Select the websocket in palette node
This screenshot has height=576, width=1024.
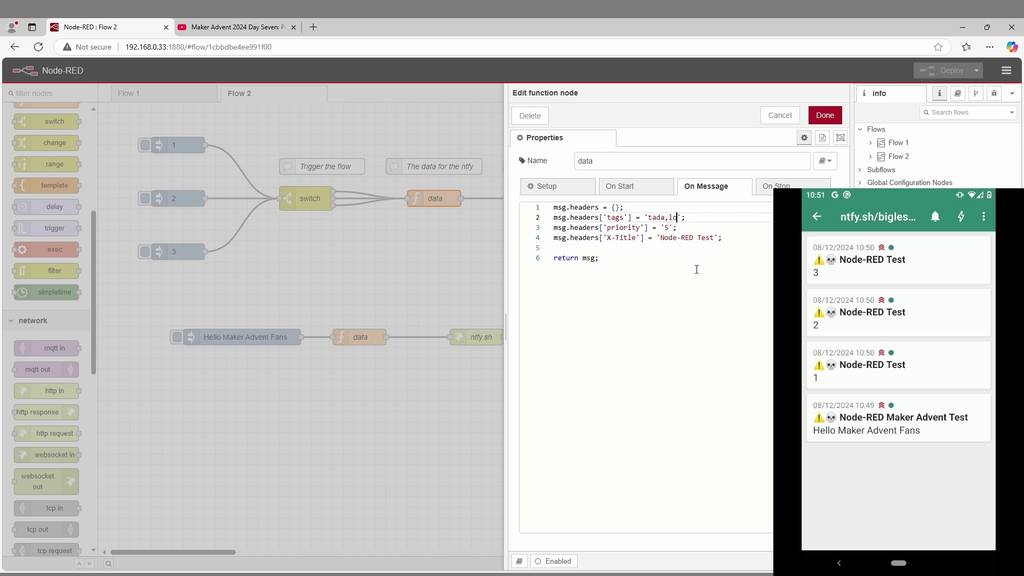(46, 455)
